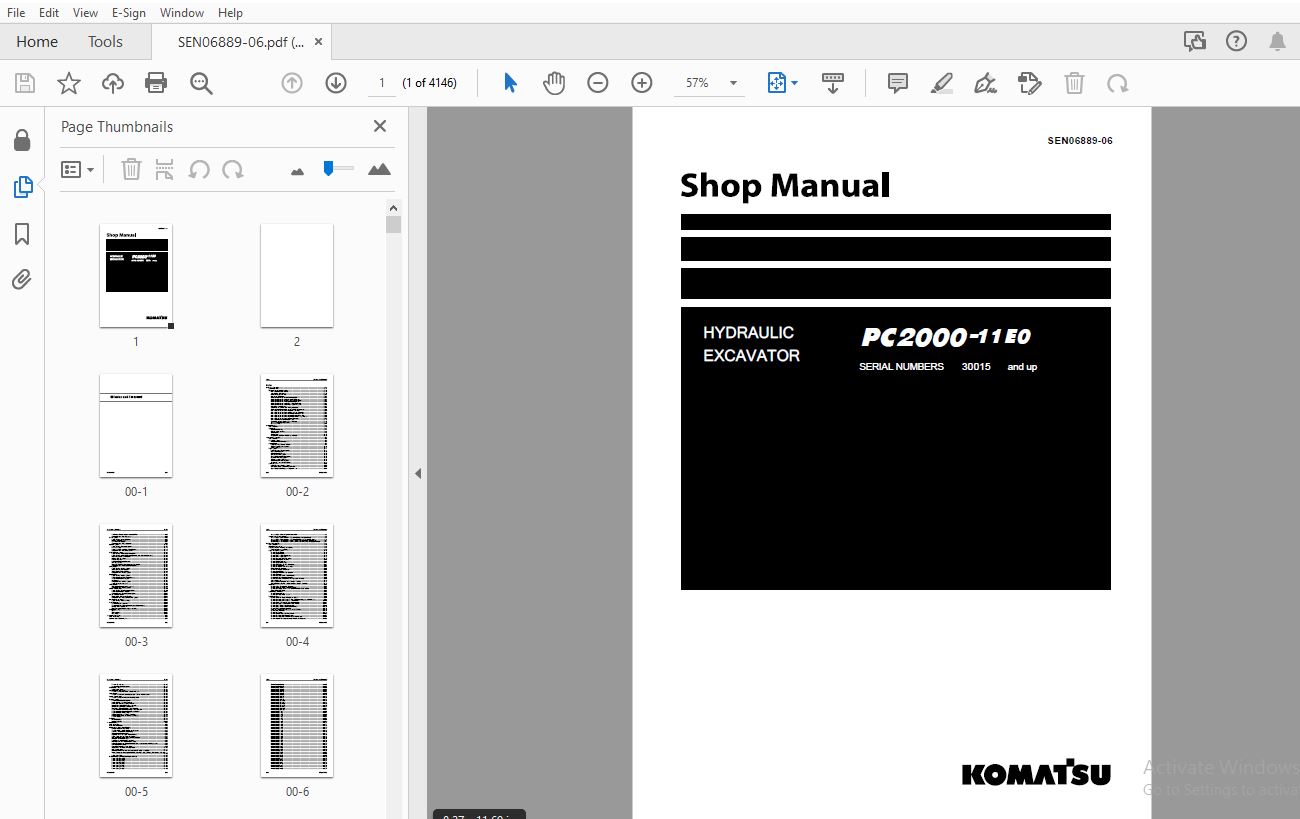Print the document using the printer icon

tap(156, 83)
